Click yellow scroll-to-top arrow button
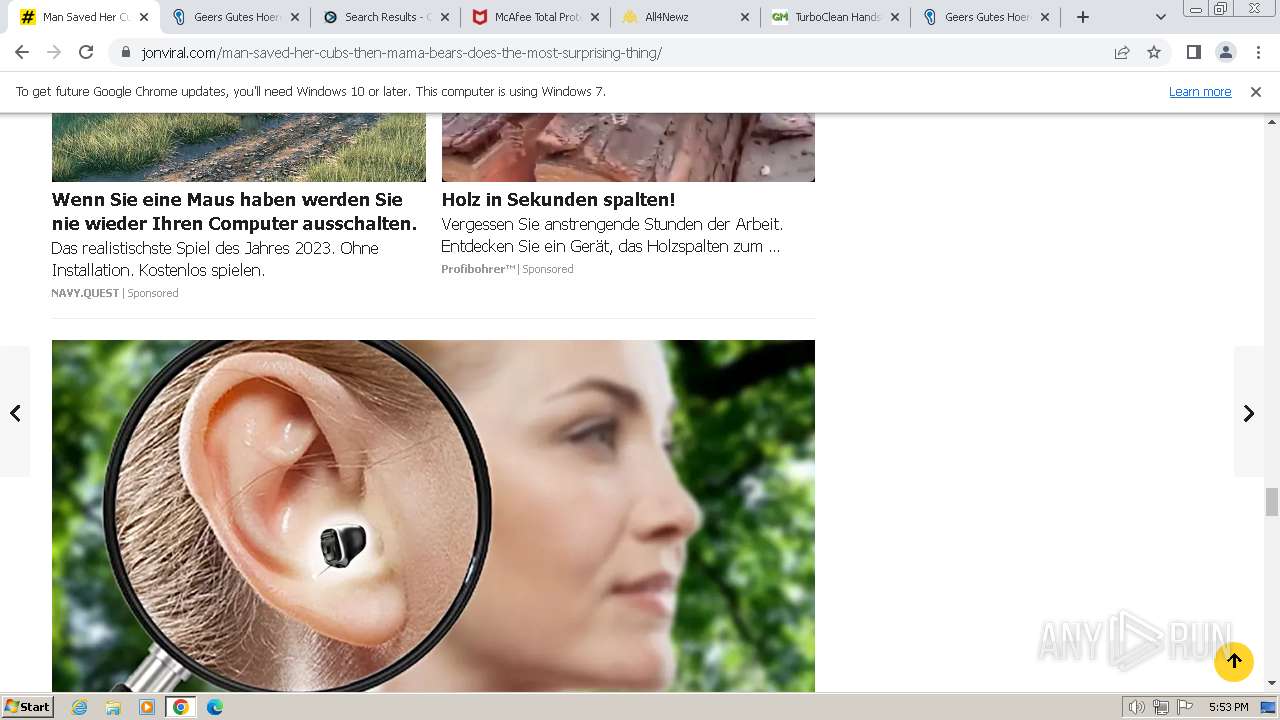Viewport: 1280px width, 720px height. pos(1234,661)
